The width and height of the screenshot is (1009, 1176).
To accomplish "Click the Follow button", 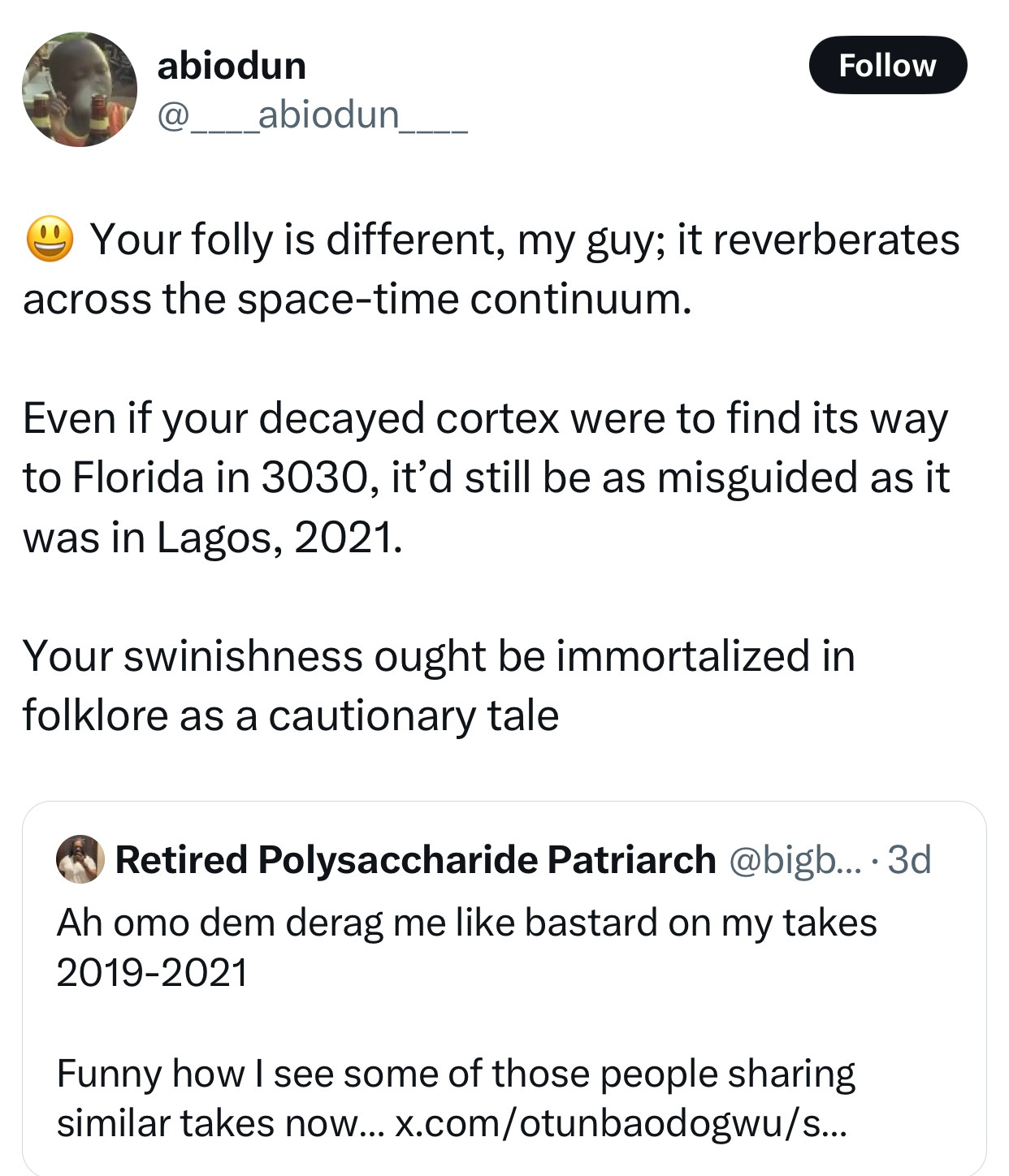I will (888, 65).
